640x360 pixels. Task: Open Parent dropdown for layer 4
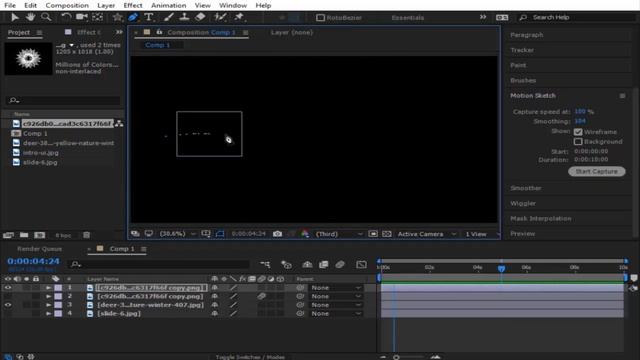(336, 313)
